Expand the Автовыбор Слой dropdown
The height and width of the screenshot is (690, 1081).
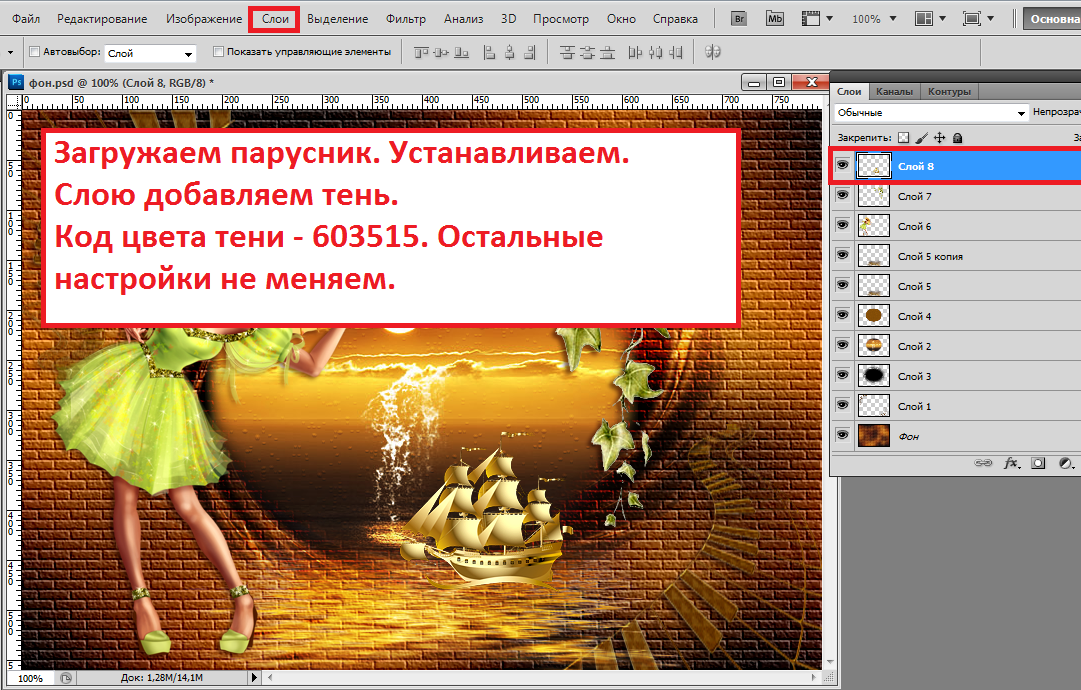[x=150, y=53]
